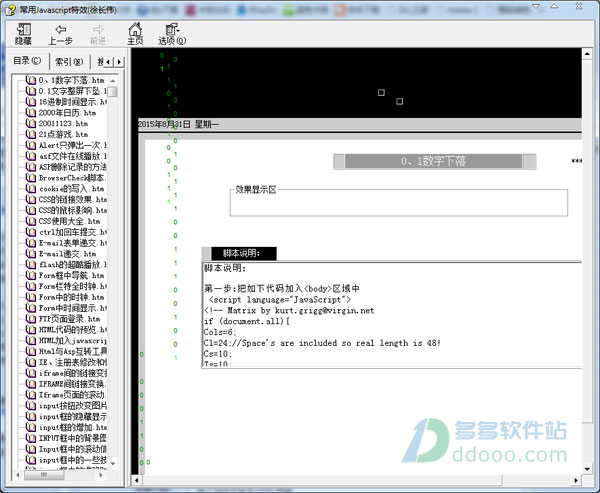This screenshot has width=600, height=493.
Task: Switch to the 索引(N) tab
Action: 69,62
